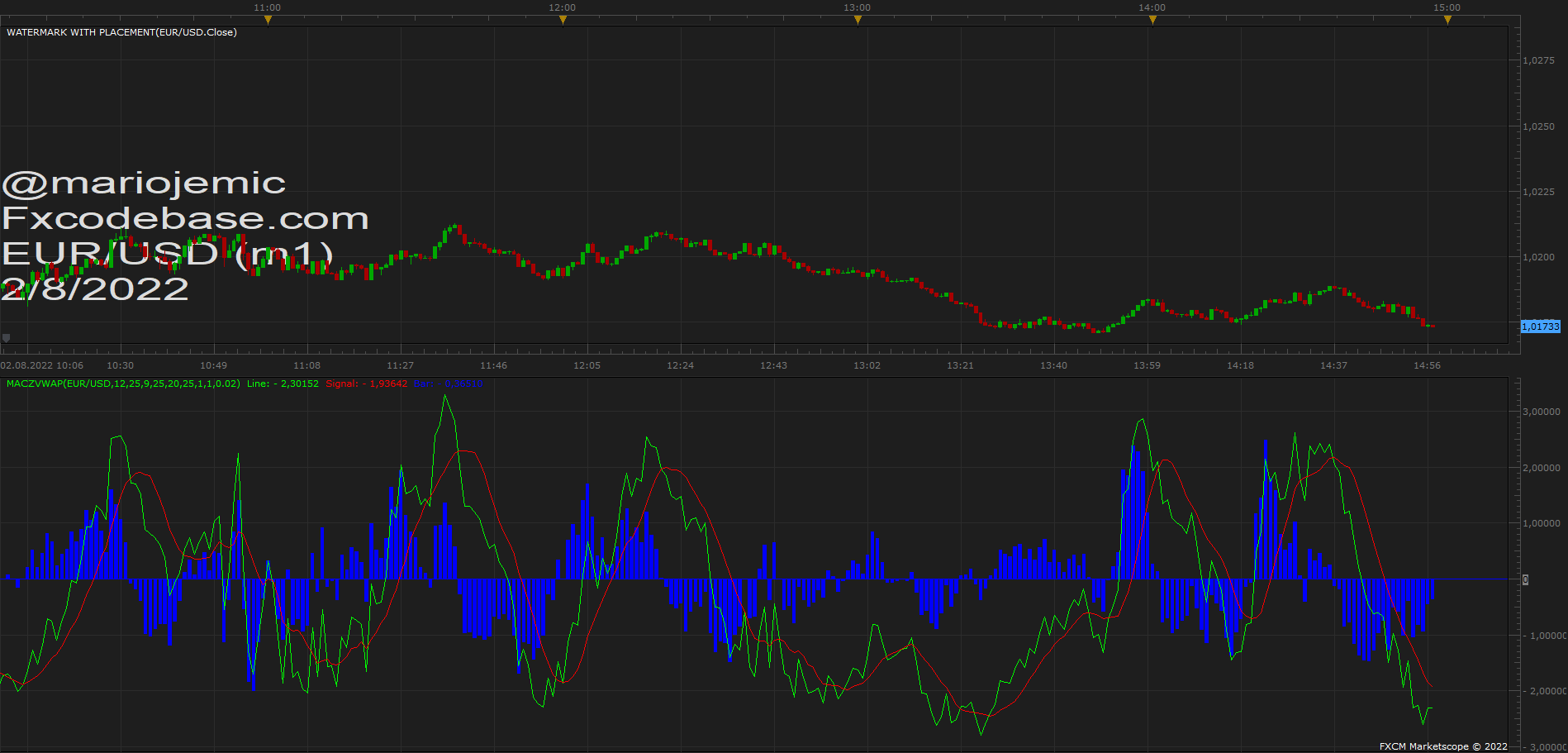The image size is (1568, 753).
Task: Select WATERMARK WITH PLACEMENT indicator label
Action: [x=121, y=32]
